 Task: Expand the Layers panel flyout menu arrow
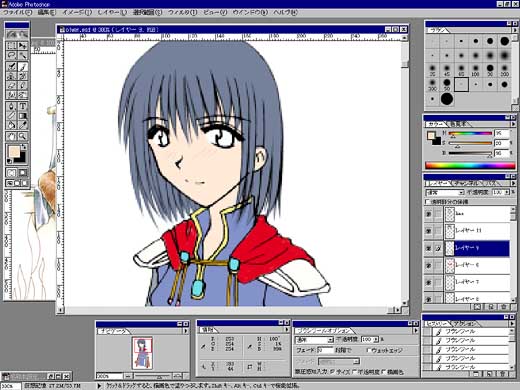pyautogui.click(x=513, y=183)
